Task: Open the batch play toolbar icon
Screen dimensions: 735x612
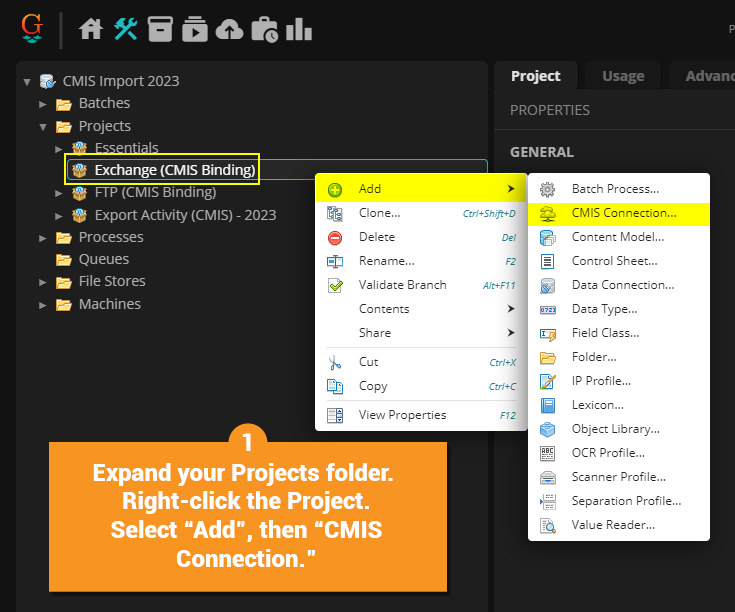Action: [x=195, y=29]
